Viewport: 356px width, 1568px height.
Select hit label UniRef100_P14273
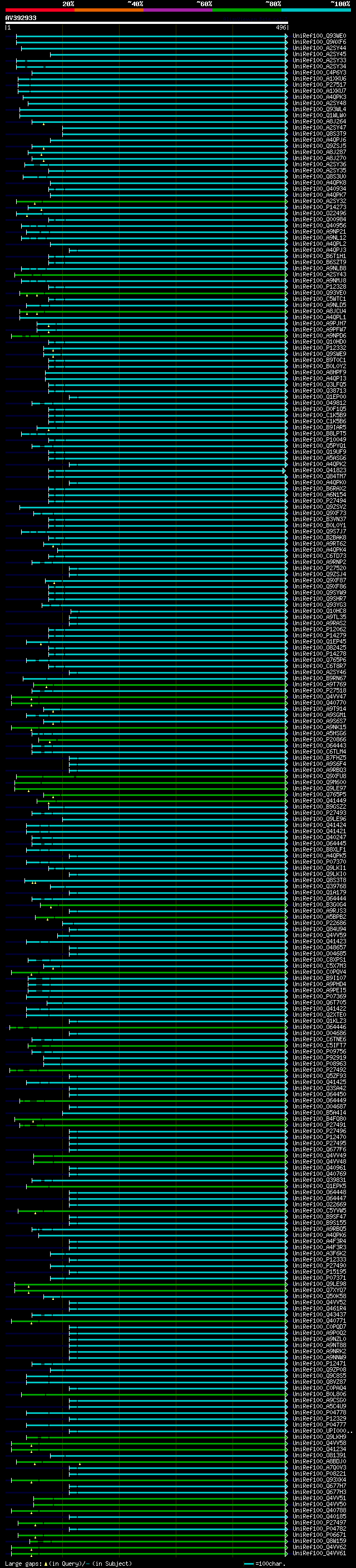coord(319,207)
